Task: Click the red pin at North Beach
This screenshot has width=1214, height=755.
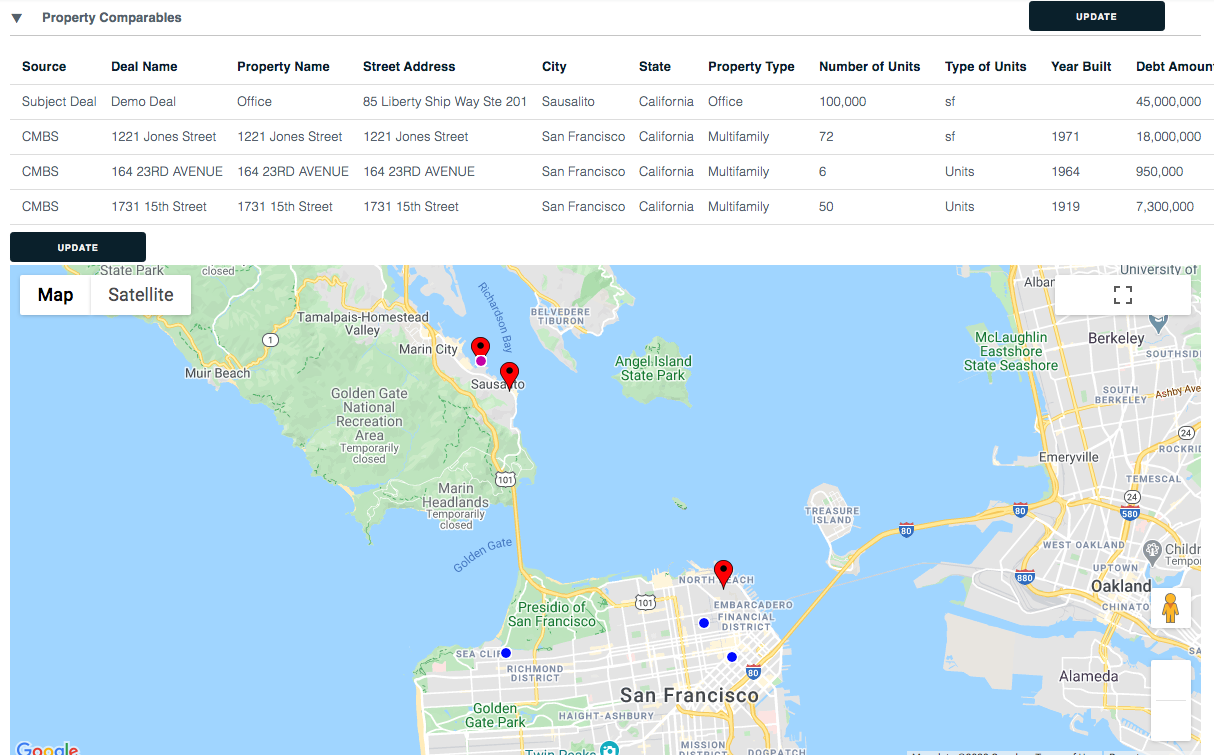Action: tap(723, 573)
